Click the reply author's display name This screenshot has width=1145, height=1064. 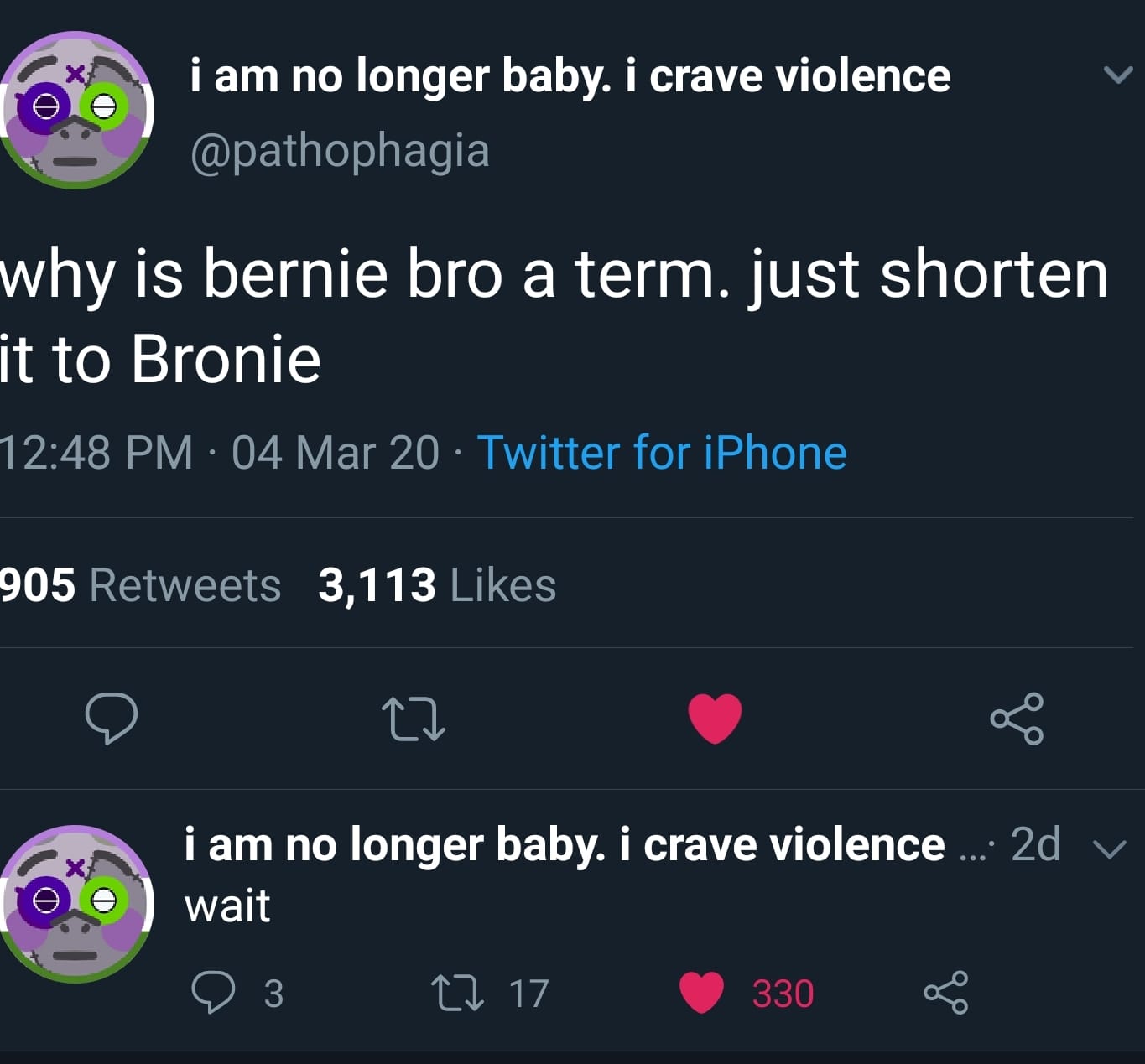tap(564, 844)
